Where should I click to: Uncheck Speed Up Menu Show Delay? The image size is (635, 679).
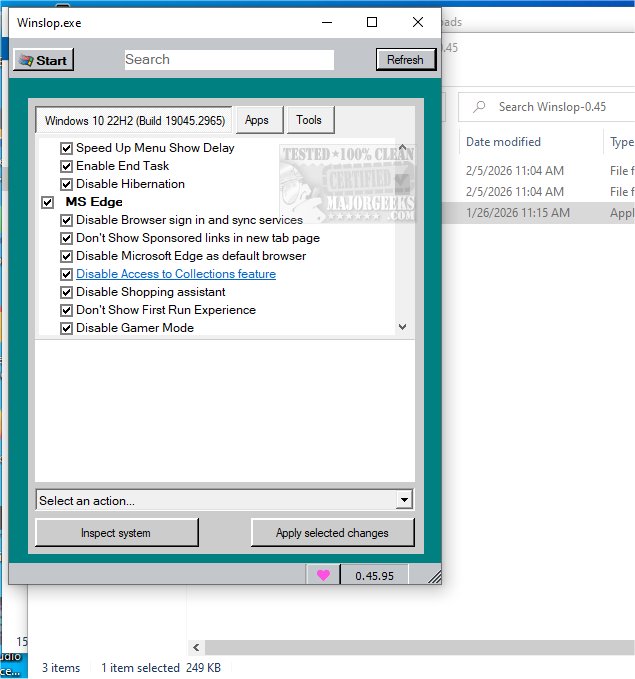[x=66, y=149]
